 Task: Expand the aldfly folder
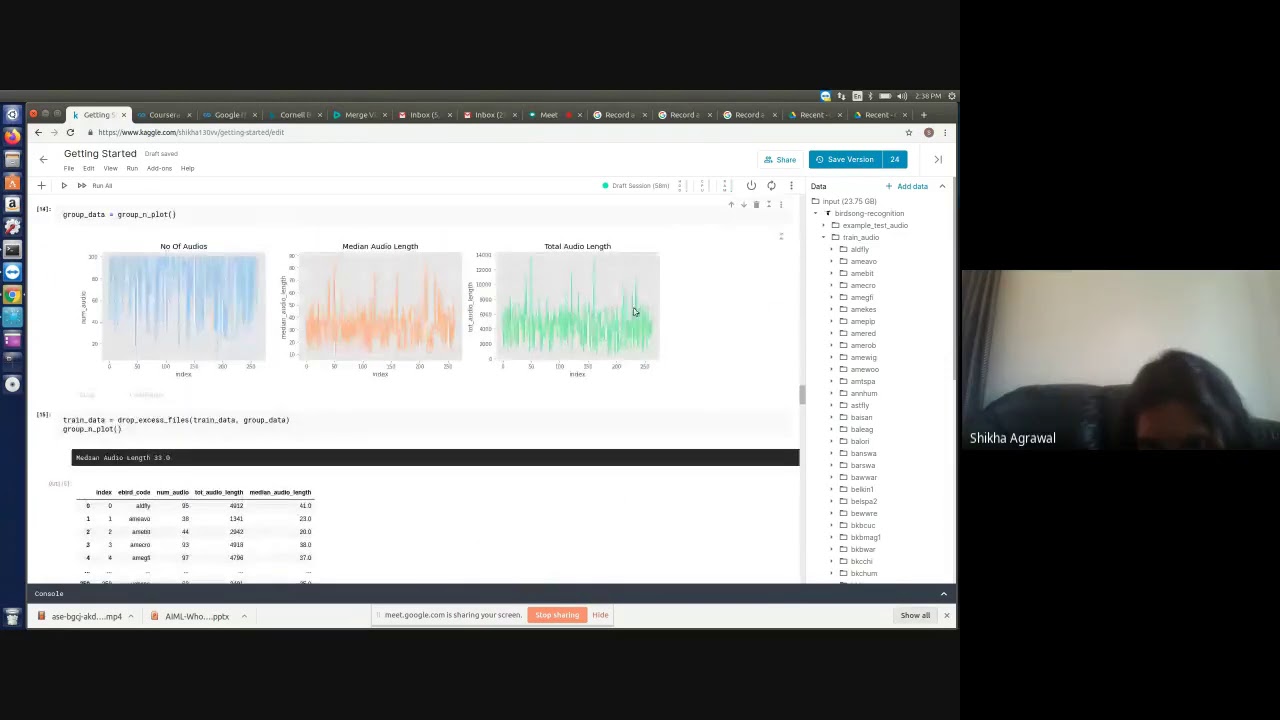(831, 249)
